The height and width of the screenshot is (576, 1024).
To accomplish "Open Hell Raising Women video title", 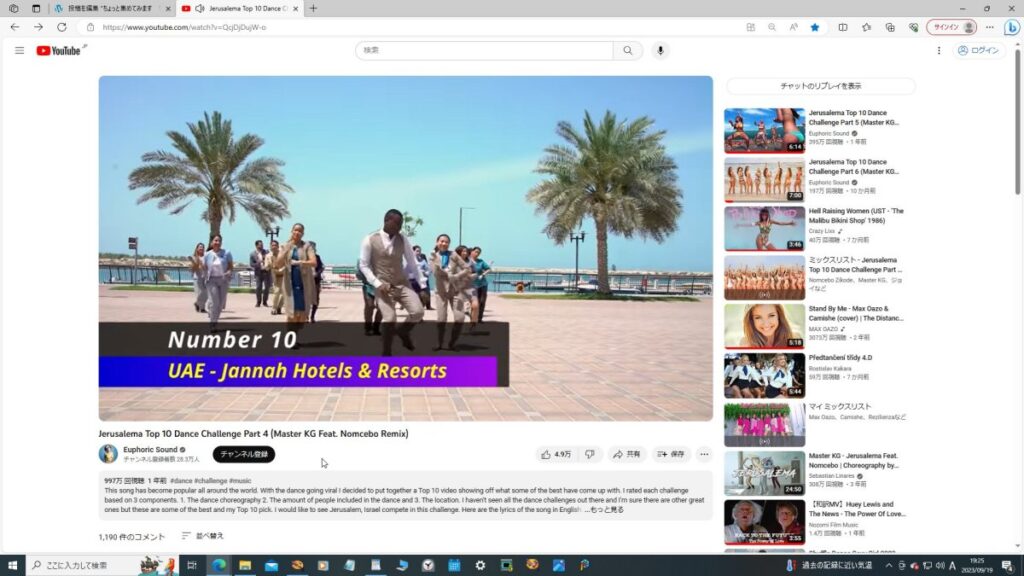I will [x=856, y=216].
